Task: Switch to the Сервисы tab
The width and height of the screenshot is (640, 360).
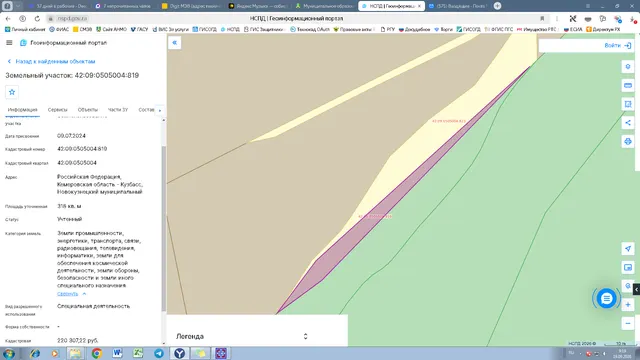Action: [58, 110]
